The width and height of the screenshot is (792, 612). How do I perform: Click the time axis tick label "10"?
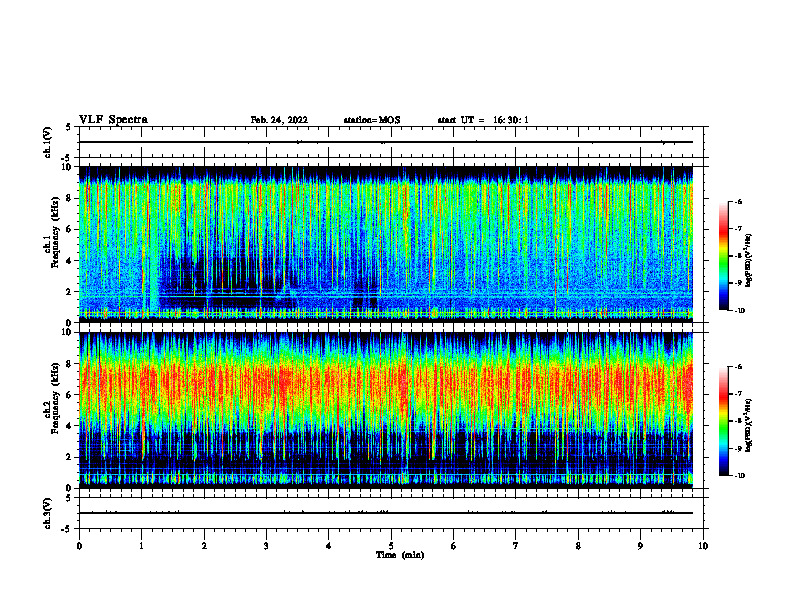703,546
